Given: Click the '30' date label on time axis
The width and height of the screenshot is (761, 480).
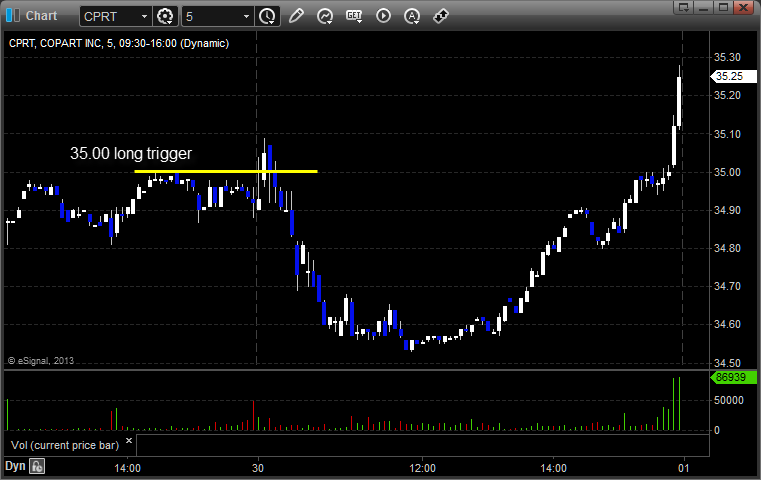Looking at the screenshot, I should [x=258, y=468].
